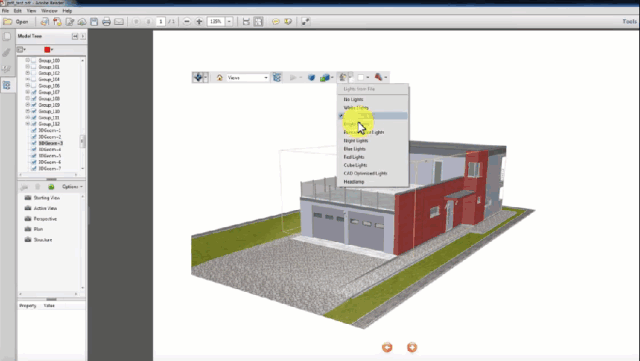Open the zoom percentage dropdown arrow
Image resolution: width=640 pixels, height=361 pixels.
pyautogui.click(x=229, y=22)
